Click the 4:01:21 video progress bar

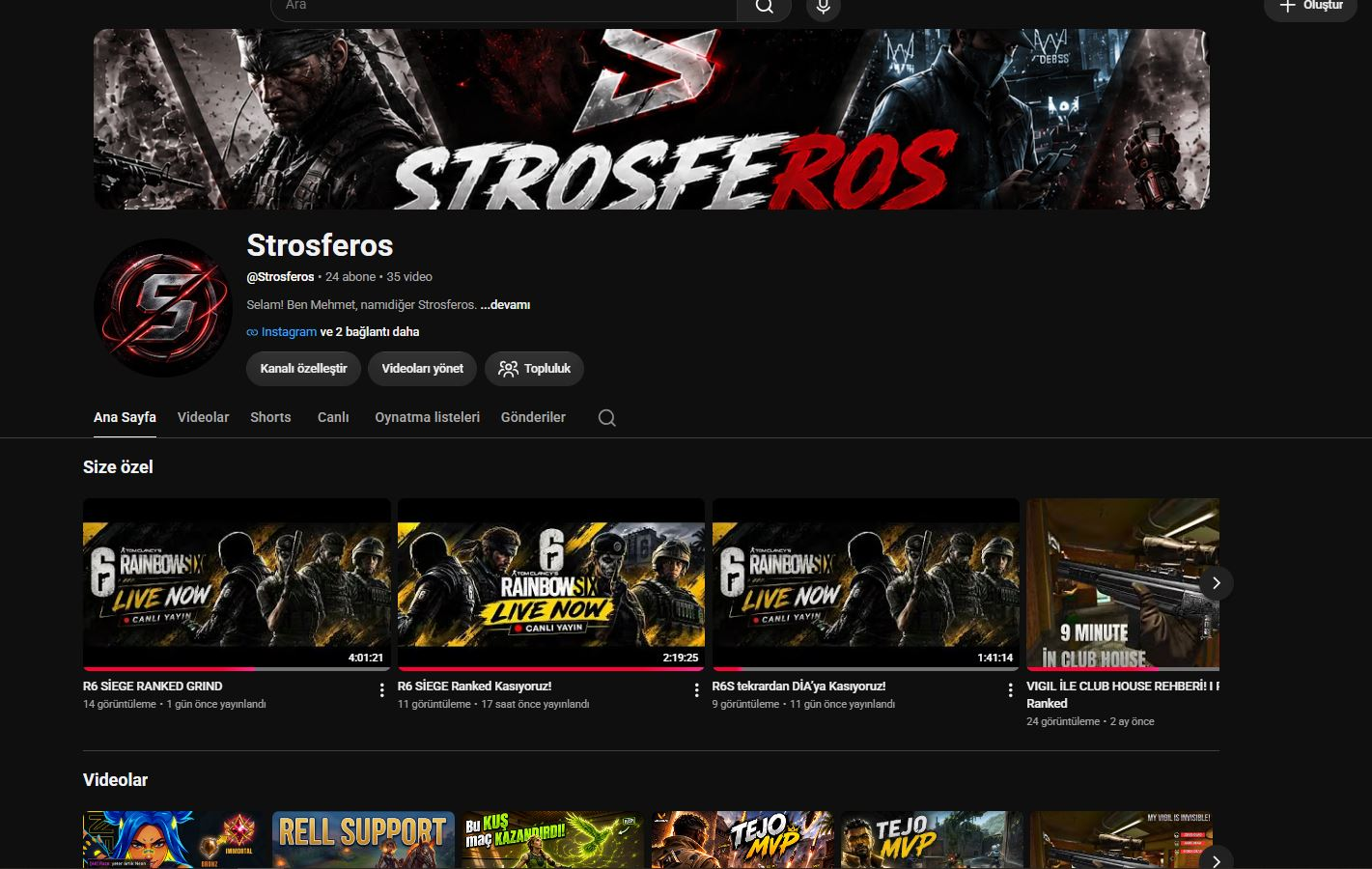coord(237,668)
